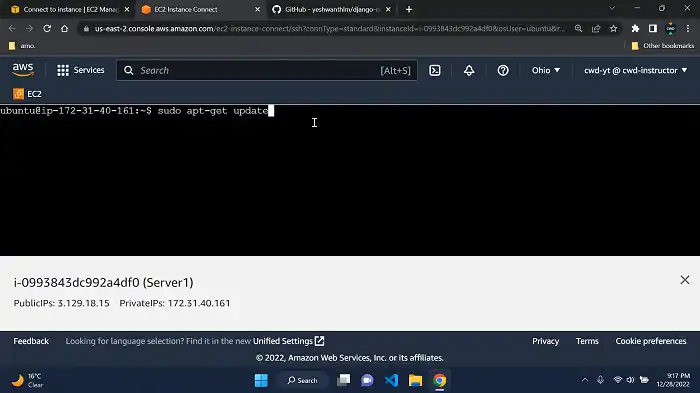The width and height of the screenshot is (700, 393).
Task: Close the EC2 Instance Connect tab
Action: (x=257, y=9)
